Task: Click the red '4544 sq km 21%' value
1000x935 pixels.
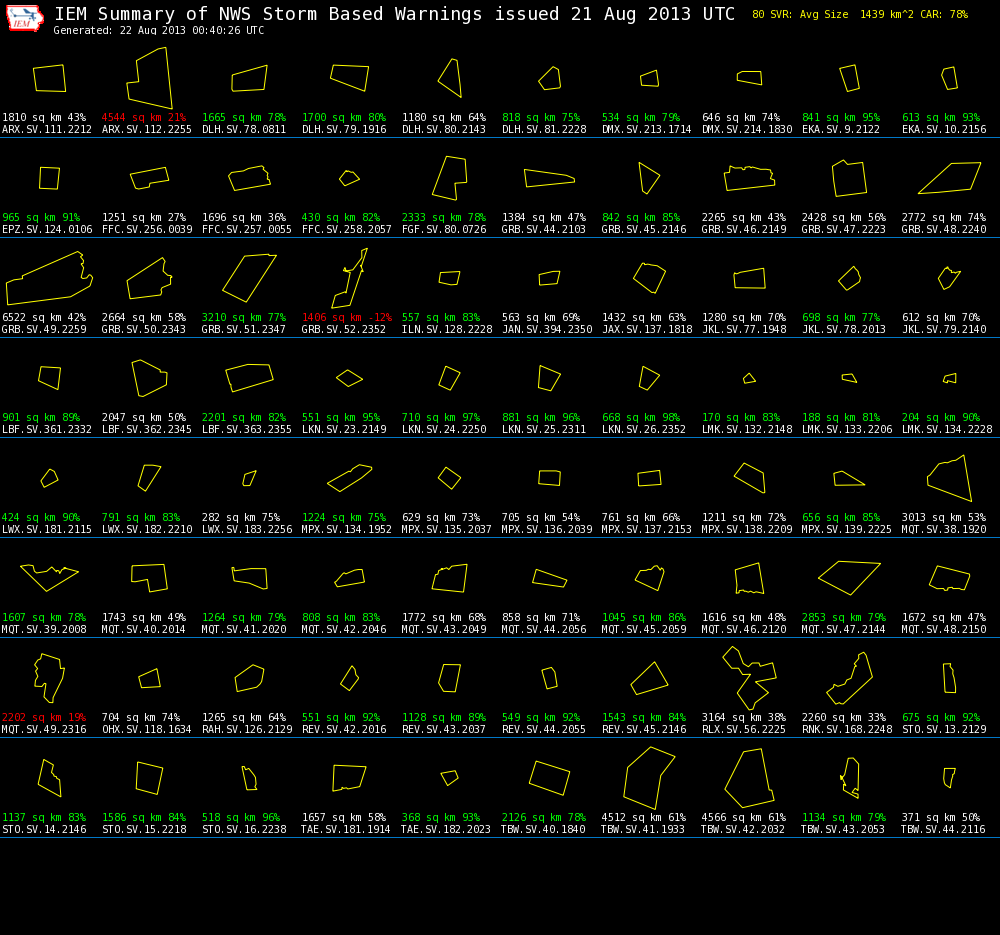Action: click(143, 117)
